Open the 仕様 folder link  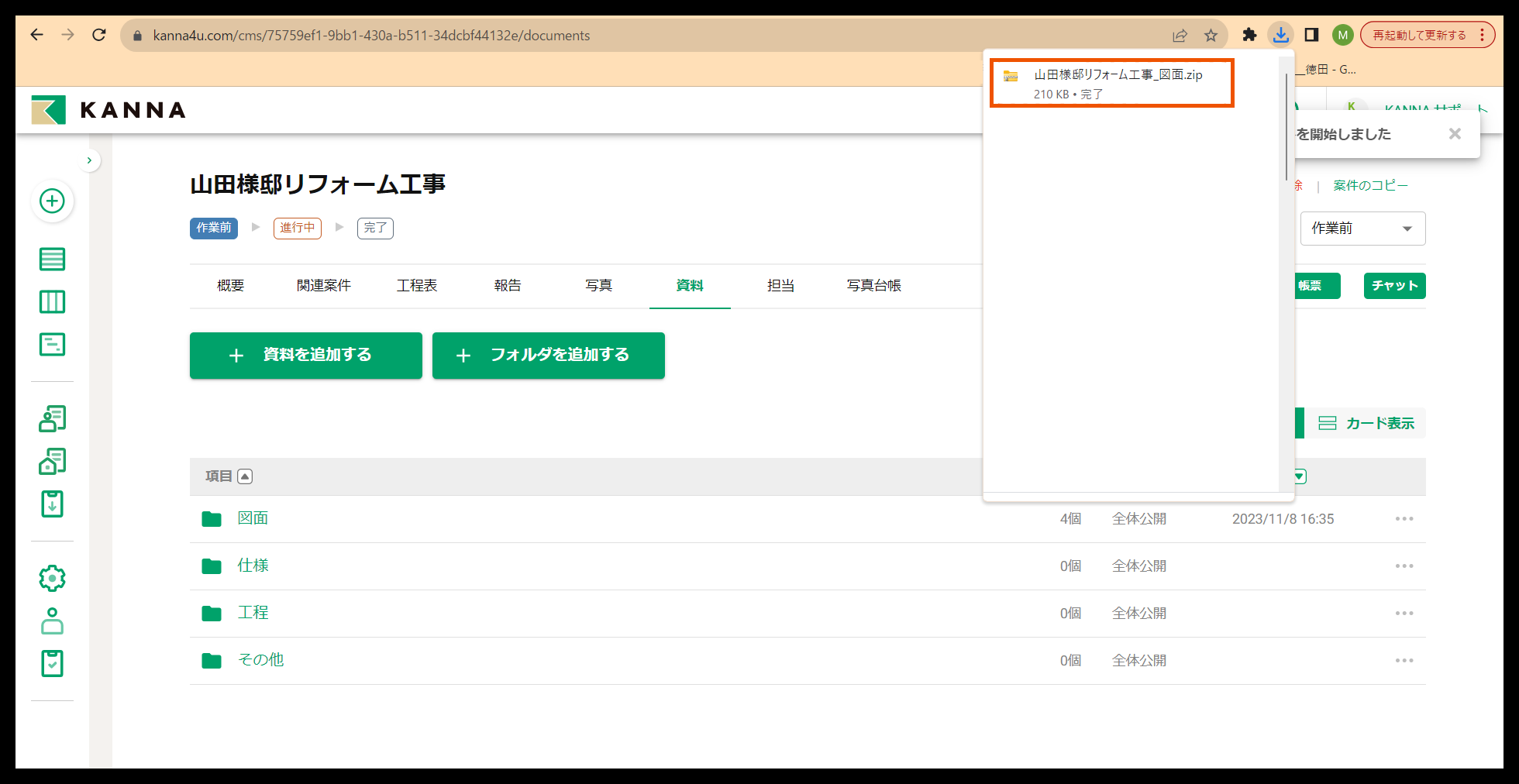[x=253, y=566]
